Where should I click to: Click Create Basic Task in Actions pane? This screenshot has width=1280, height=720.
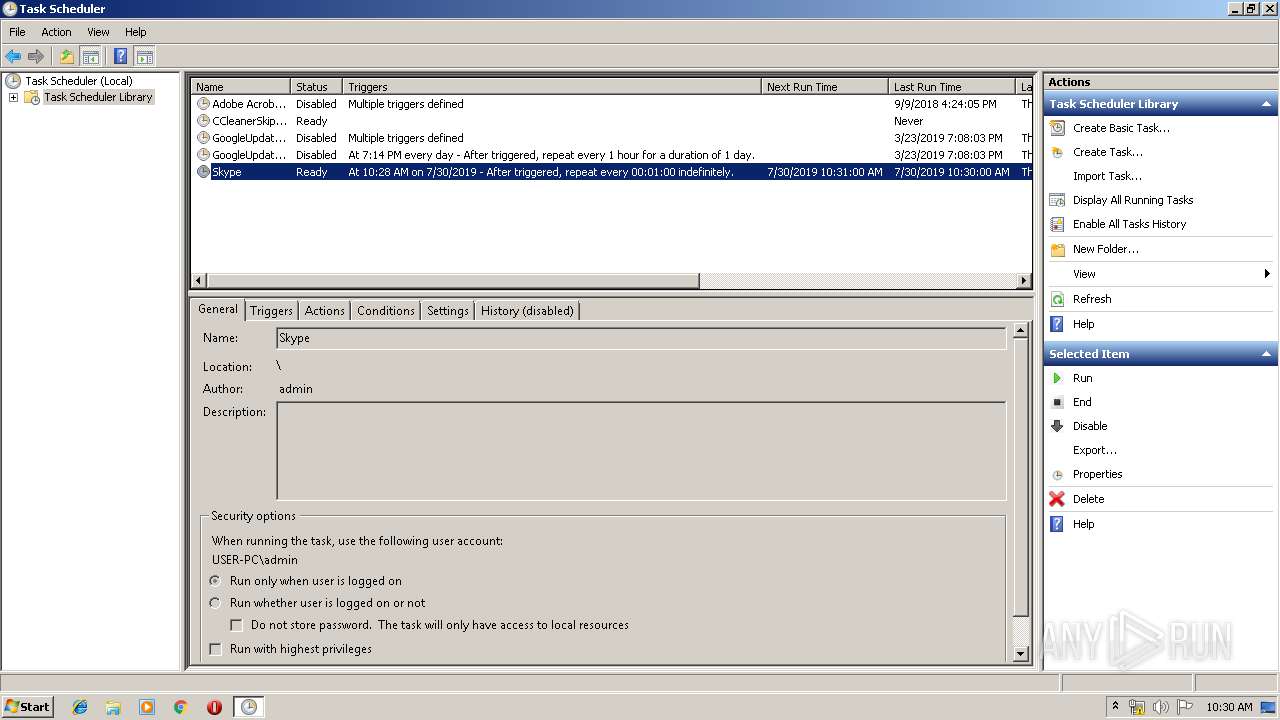(x=1121, y=128)
